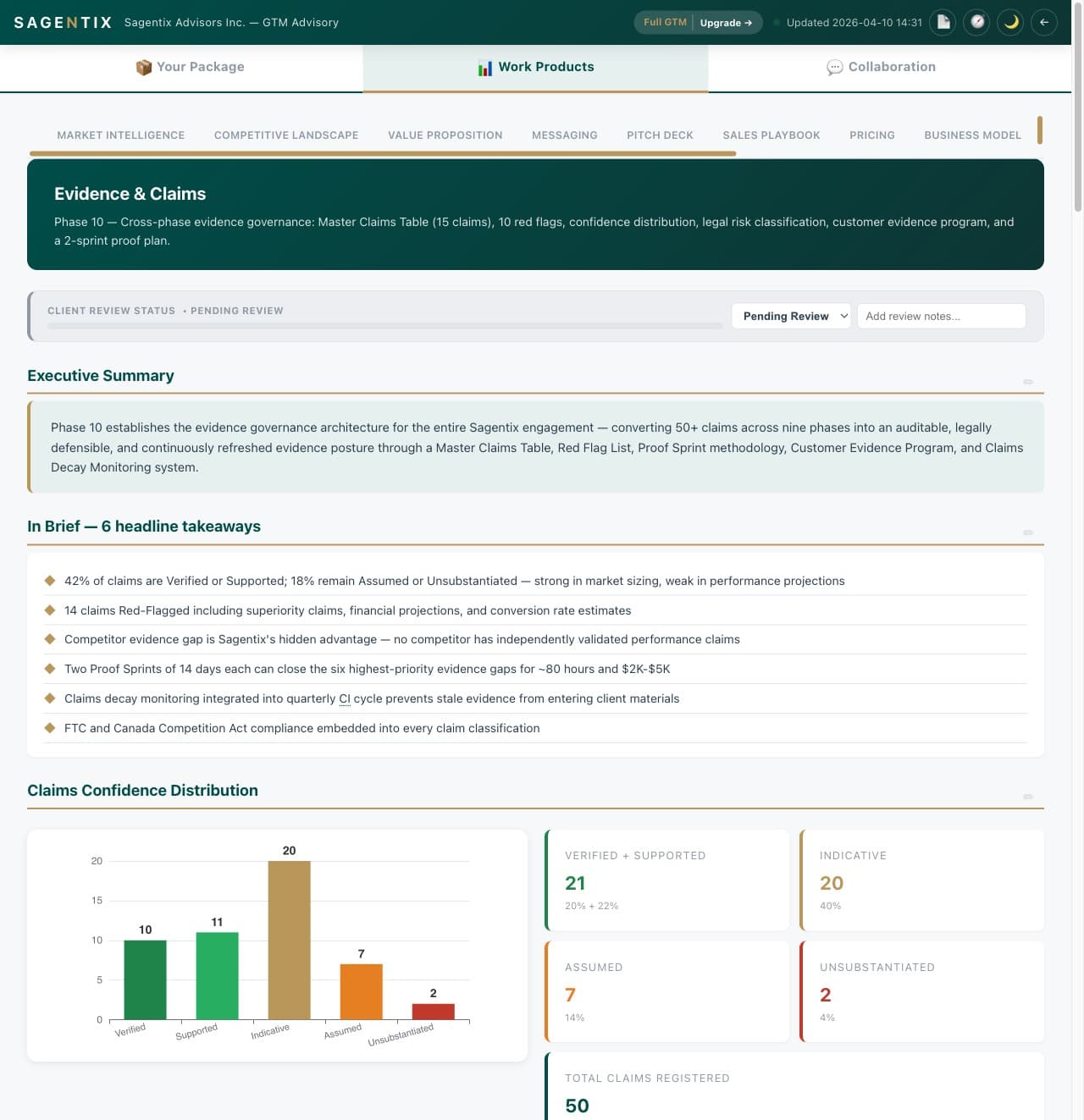Click the document page icon in header
Viewport: 1084px width, 1120px height.
tap(943, 22)
